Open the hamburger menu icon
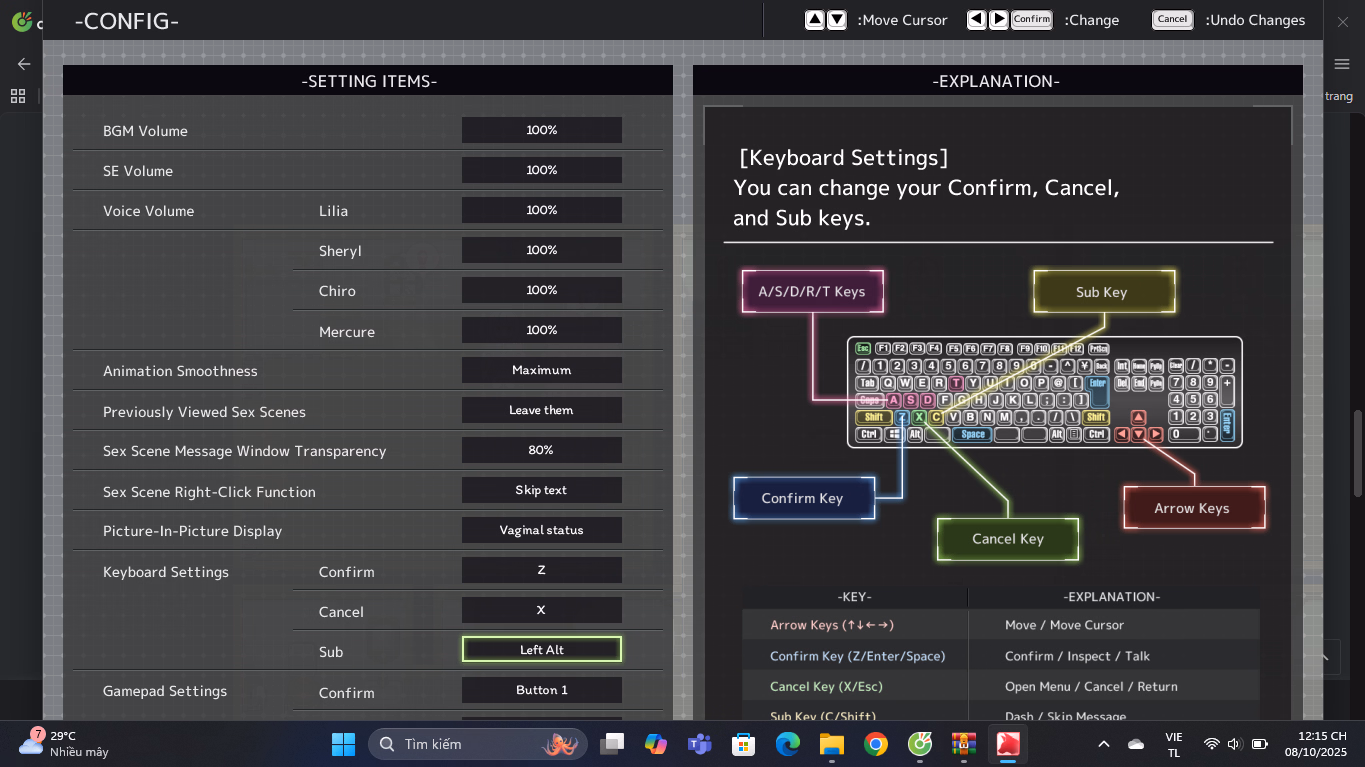This screenshot has height=767, width=1365. [1342, 64]
